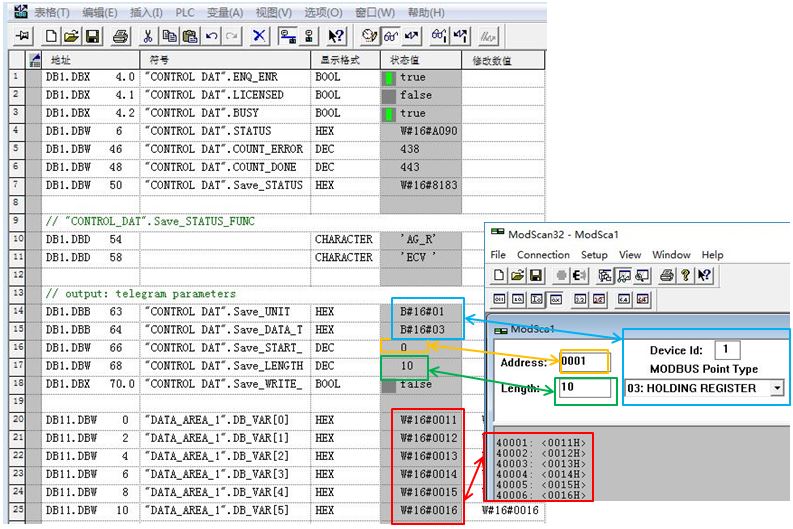Select ModScan32 hex display format icon (0x)
The image size is (793, 529).
(555, 299)
